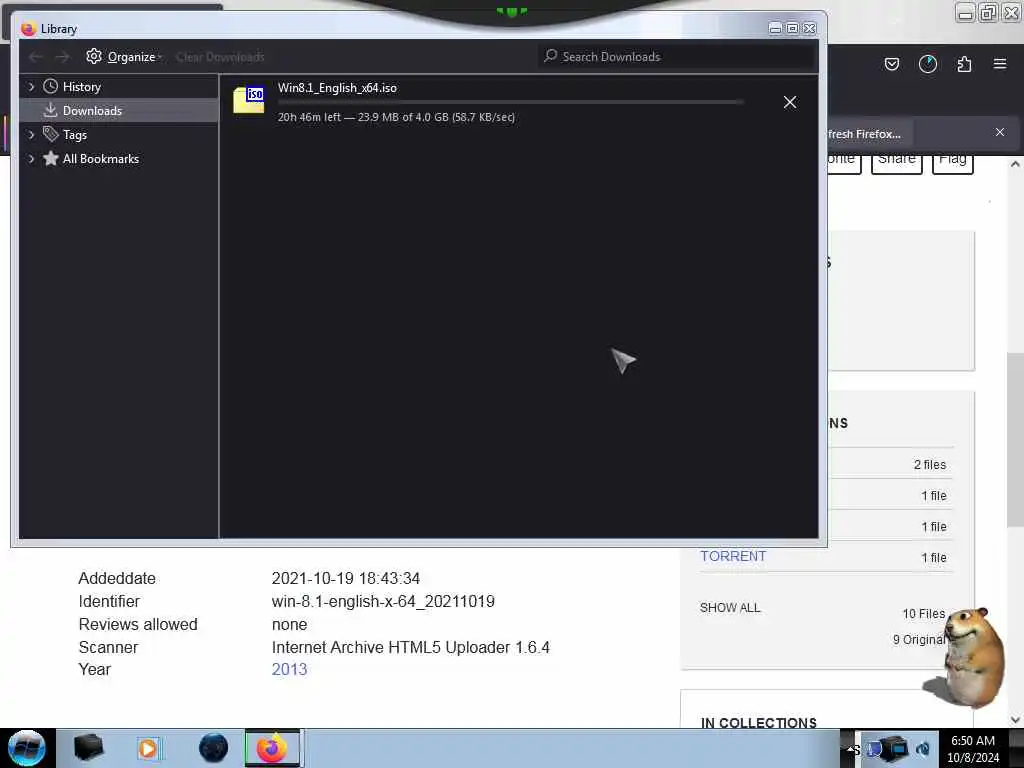Click the Win8.1_English_x64.iso file name
Image resolution: width=1024 pixels, height=768 pixels.
coord(337,88)
